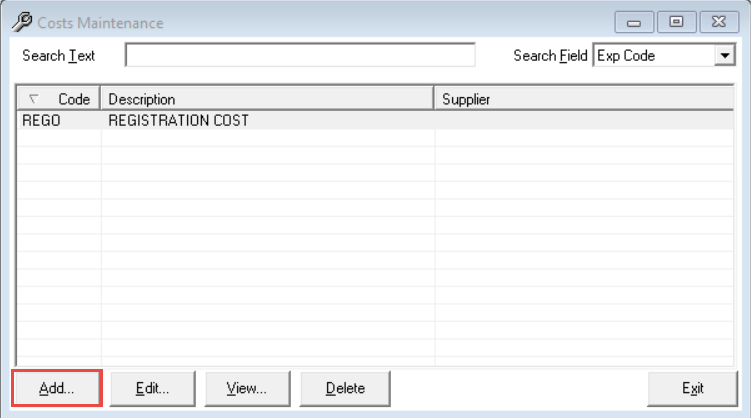Viewport: 751px width, 418px height.
Task: Minimize the Costs Maintenance window
Action: (x=634, y=22)
